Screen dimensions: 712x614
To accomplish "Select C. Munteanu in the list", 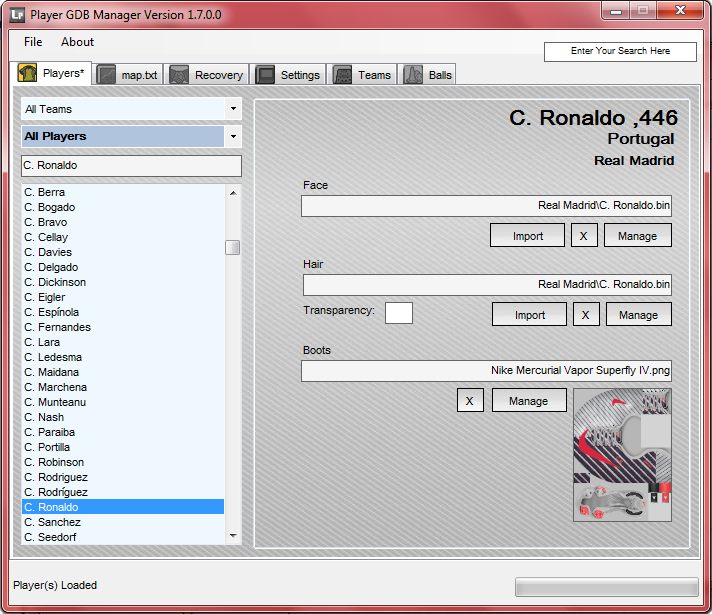I will pos(123,402).
